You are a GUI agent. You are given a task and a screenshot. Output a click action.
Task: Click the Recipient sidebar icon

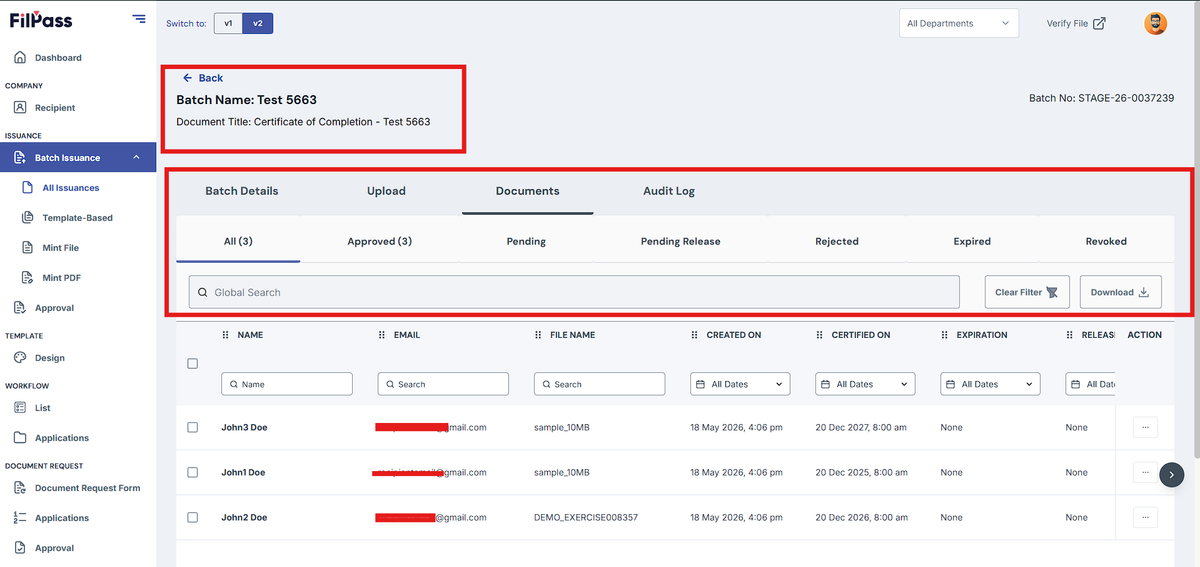point(20,108)
